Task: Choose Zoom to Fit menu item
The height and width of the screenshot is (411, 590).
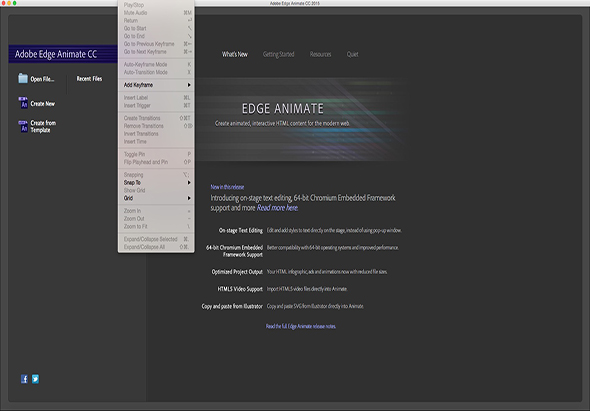Action: (156, 227)
